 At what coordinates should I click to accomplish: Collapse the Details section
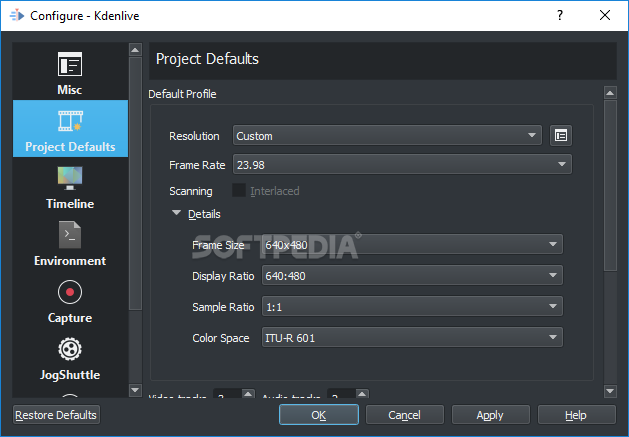[177, 213]
